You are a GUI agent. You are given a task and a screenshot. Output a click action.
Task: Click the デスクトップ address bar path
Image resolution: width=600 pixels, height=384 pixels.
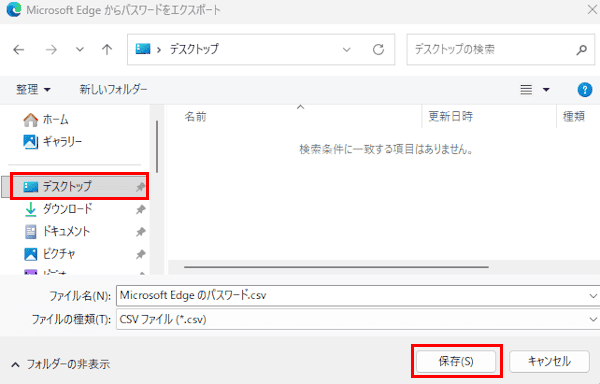pyautogui.click(x=194, y=49)
